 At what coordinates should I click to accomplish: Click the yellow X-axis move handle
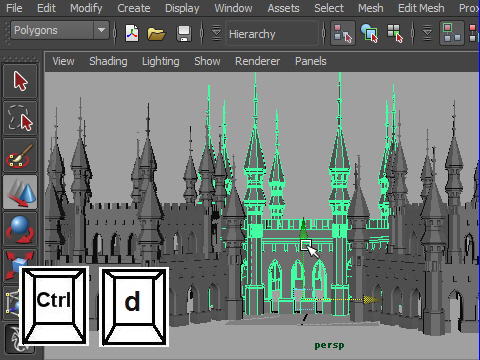(x=371, y=300)
